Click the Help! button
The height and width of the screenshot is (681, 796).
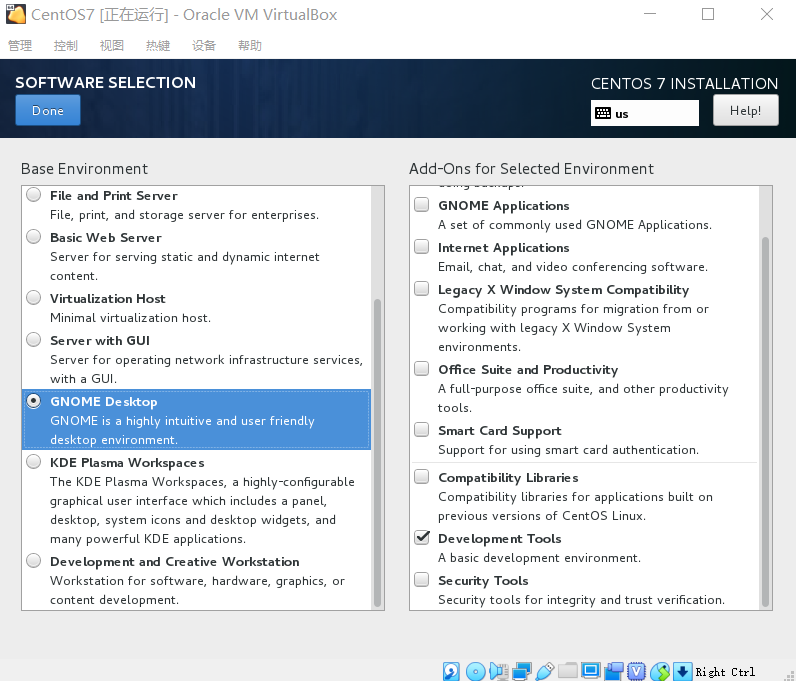[x=745, y=110]
